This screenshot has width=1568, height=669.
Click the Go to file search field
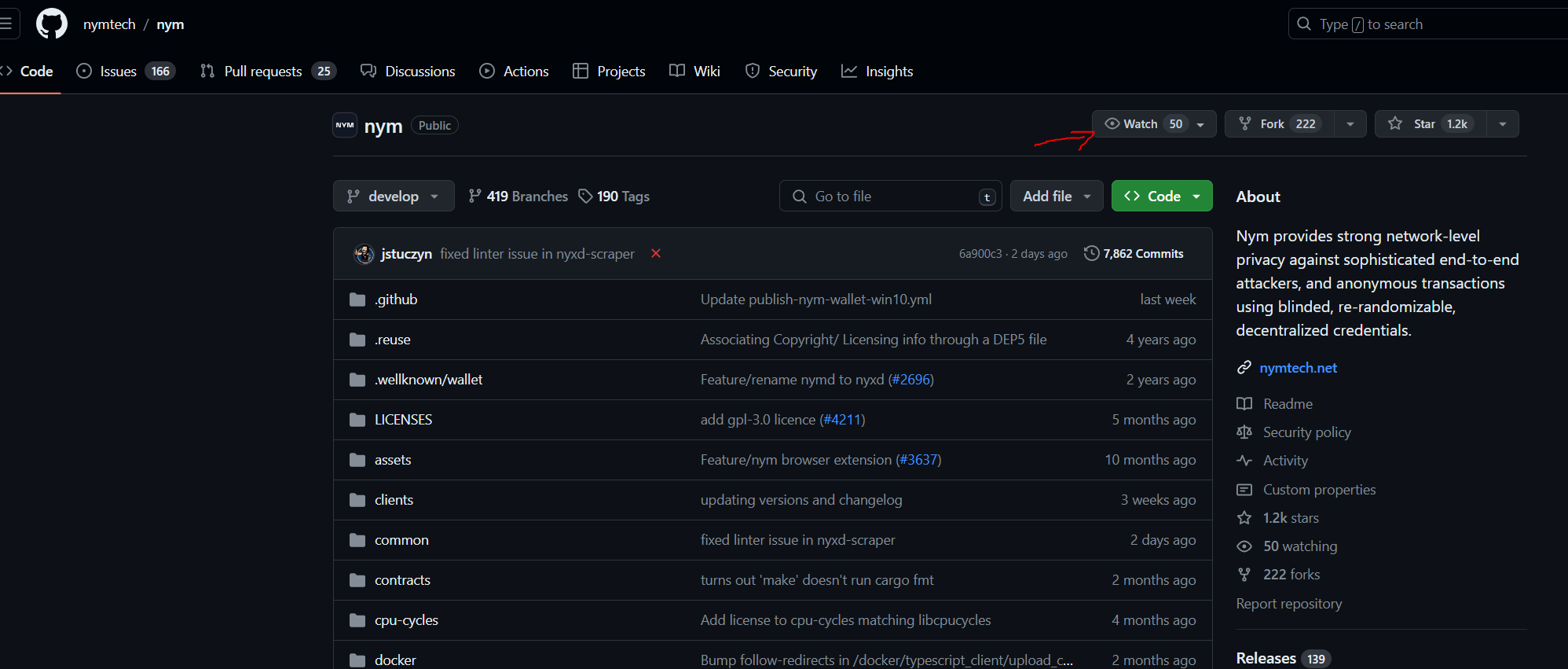click(x=890, y=196)
